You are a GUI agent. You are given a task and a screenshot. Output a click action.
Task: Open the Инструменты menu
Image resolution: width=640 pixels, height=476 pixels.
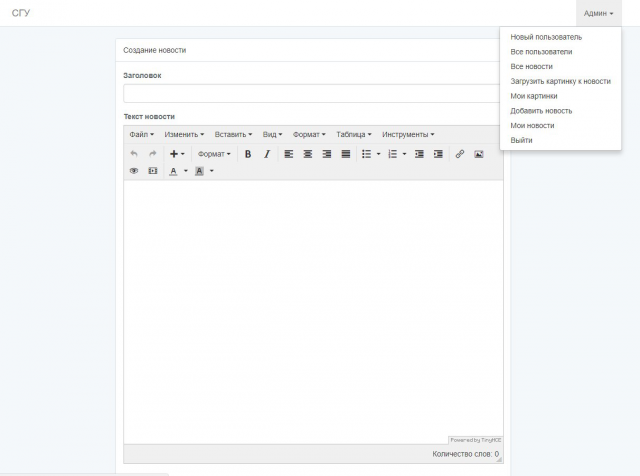pyautogui.click(x=408, y=134)
